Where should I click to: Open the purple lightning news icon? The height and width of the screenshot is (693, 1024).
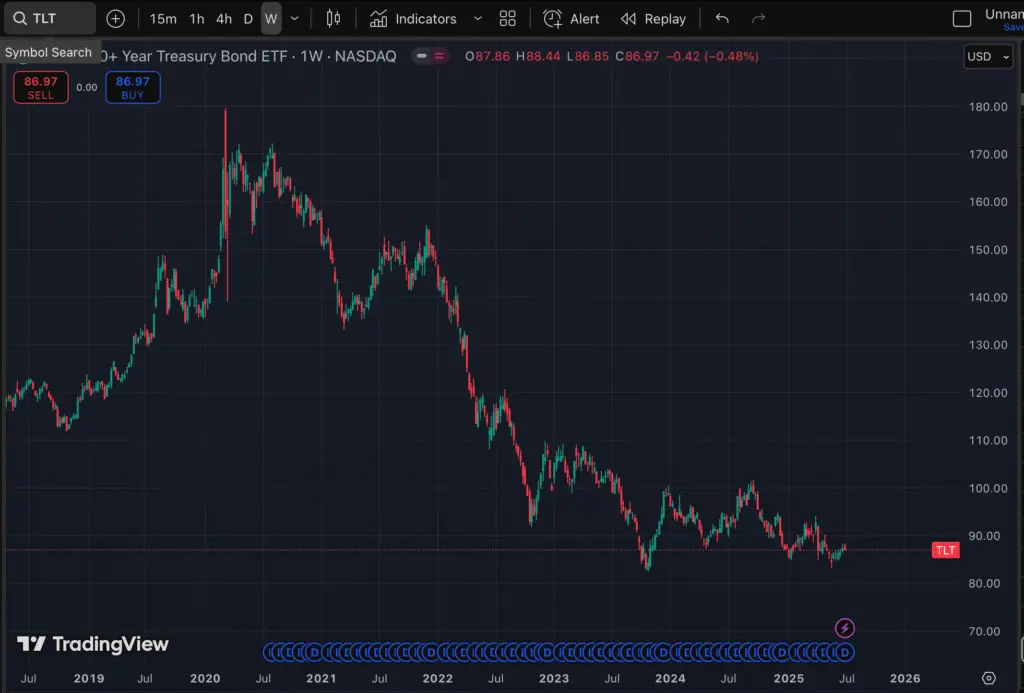point(845,628)
